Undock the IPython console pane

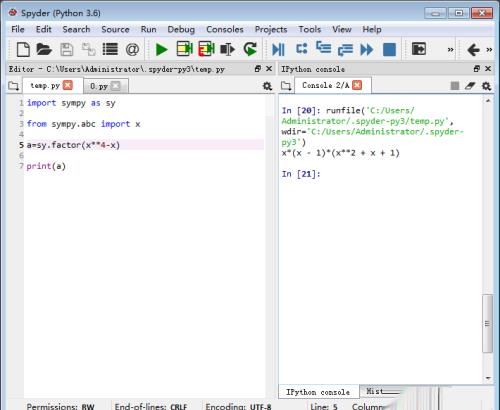[477, 69]
